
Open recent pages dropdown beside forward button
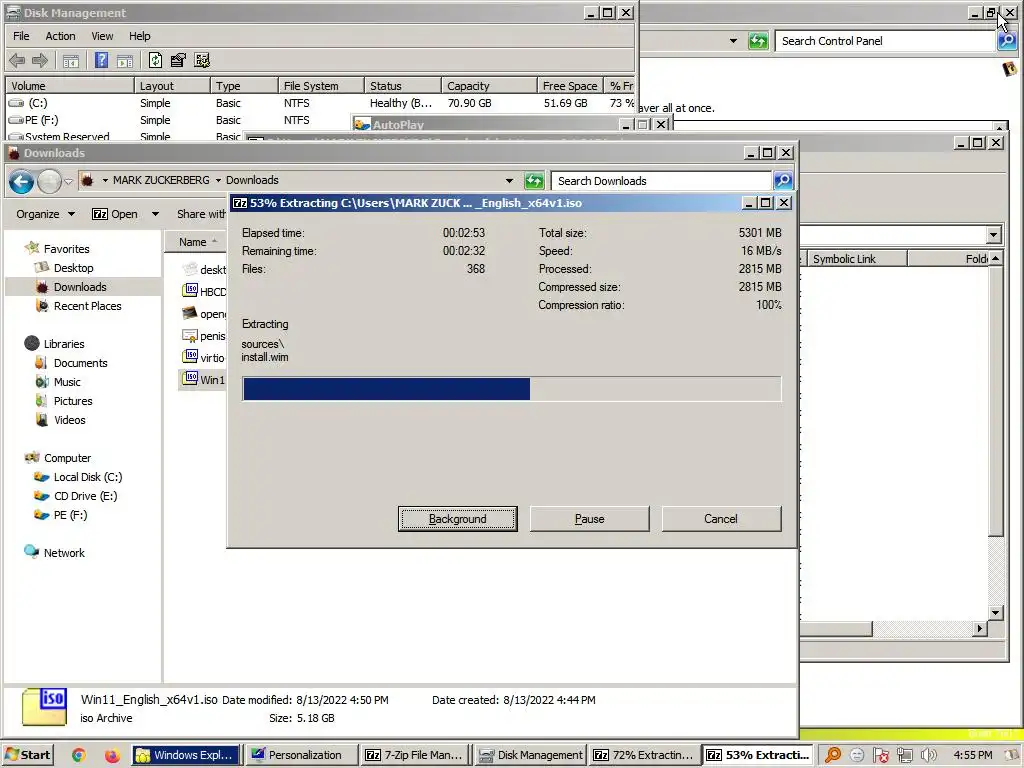[68, 182]
